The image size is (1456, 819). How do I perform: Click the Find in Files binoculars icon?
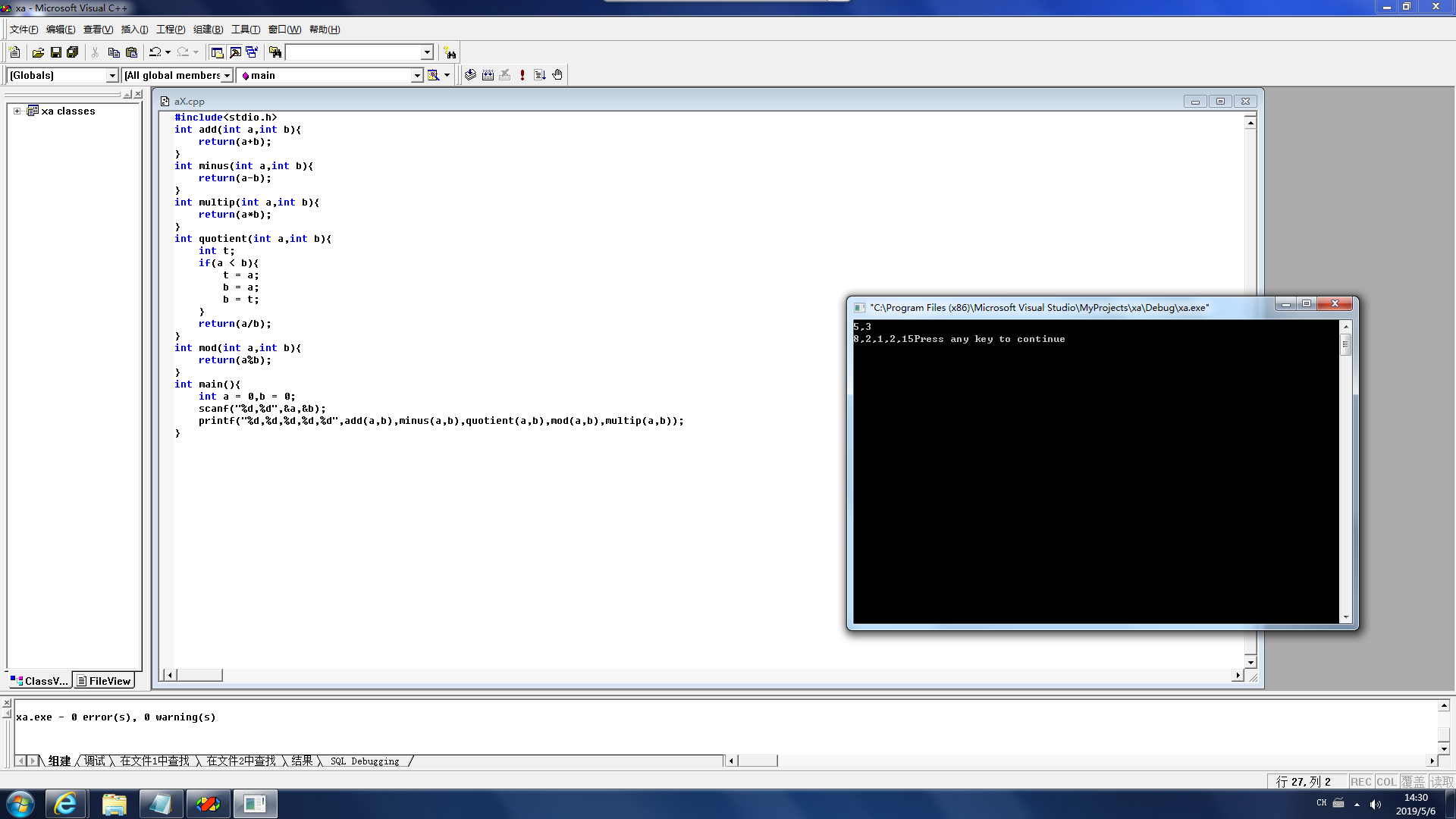click(275, 52)
